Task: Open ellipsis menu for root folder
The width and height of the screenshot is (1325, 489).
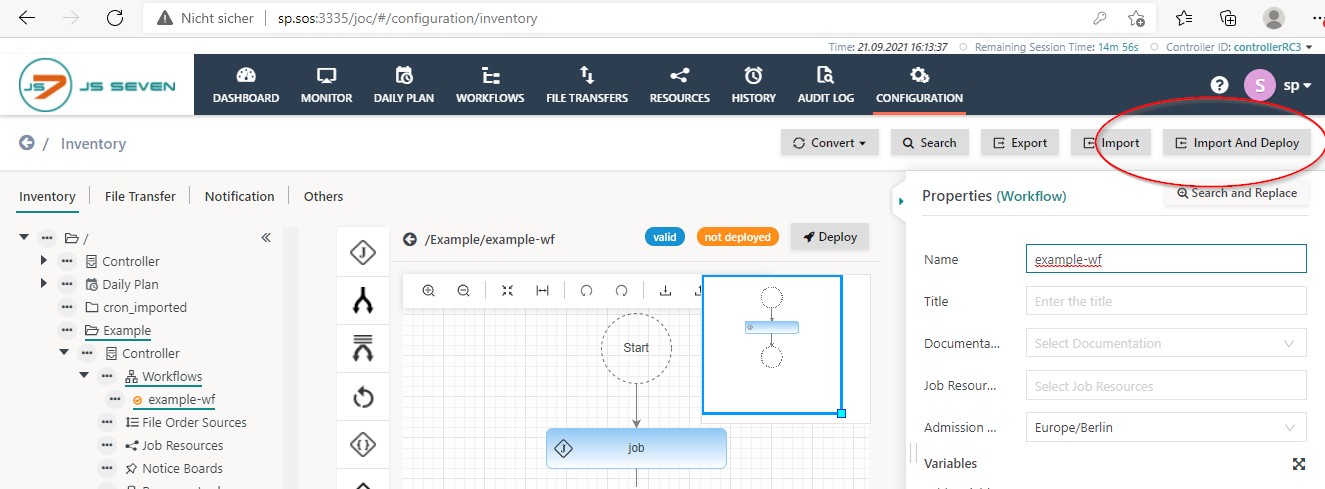Action: pos(47,238)
